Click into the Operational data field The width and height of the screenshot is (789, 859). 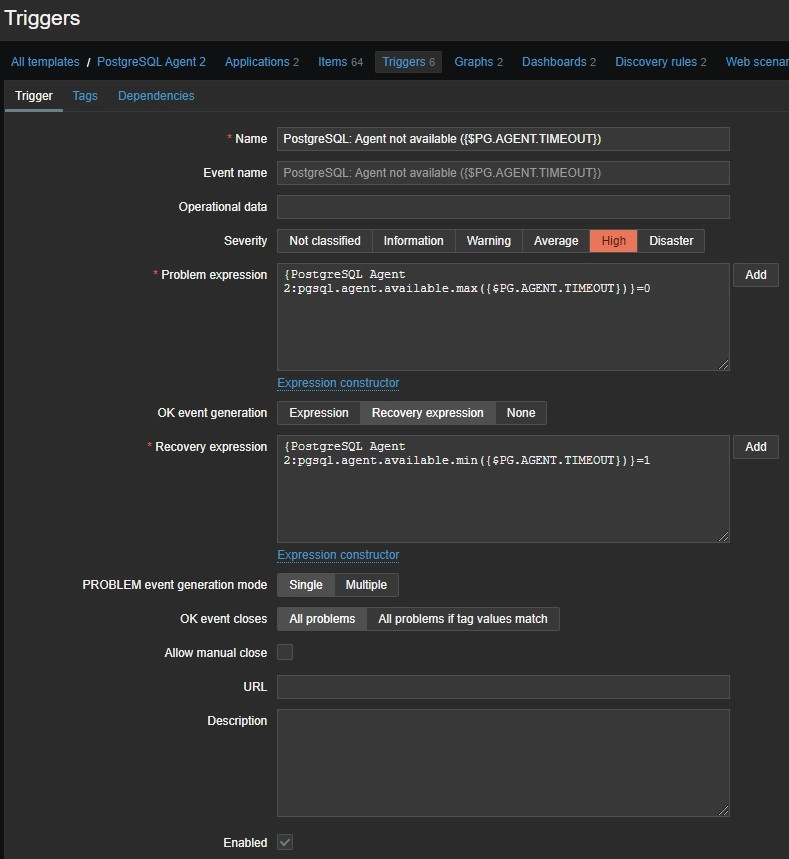pos(503,207)
